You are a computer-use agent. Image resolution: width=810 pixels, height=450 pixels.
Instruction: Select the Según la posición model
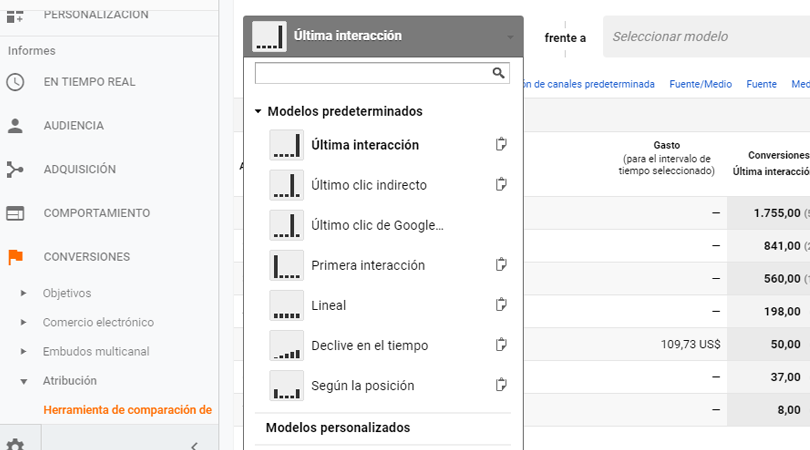[x=363, y=386]
